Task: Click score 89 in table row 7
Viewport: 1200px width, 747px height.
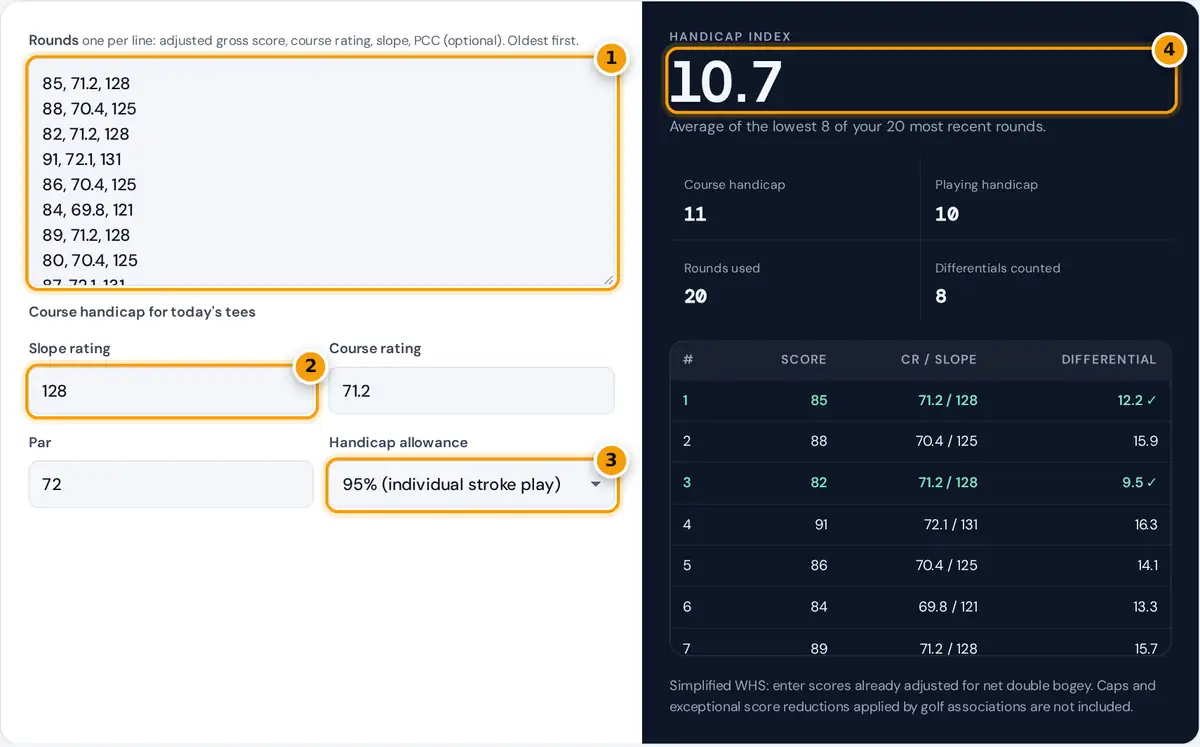Action: coord(818,648)
